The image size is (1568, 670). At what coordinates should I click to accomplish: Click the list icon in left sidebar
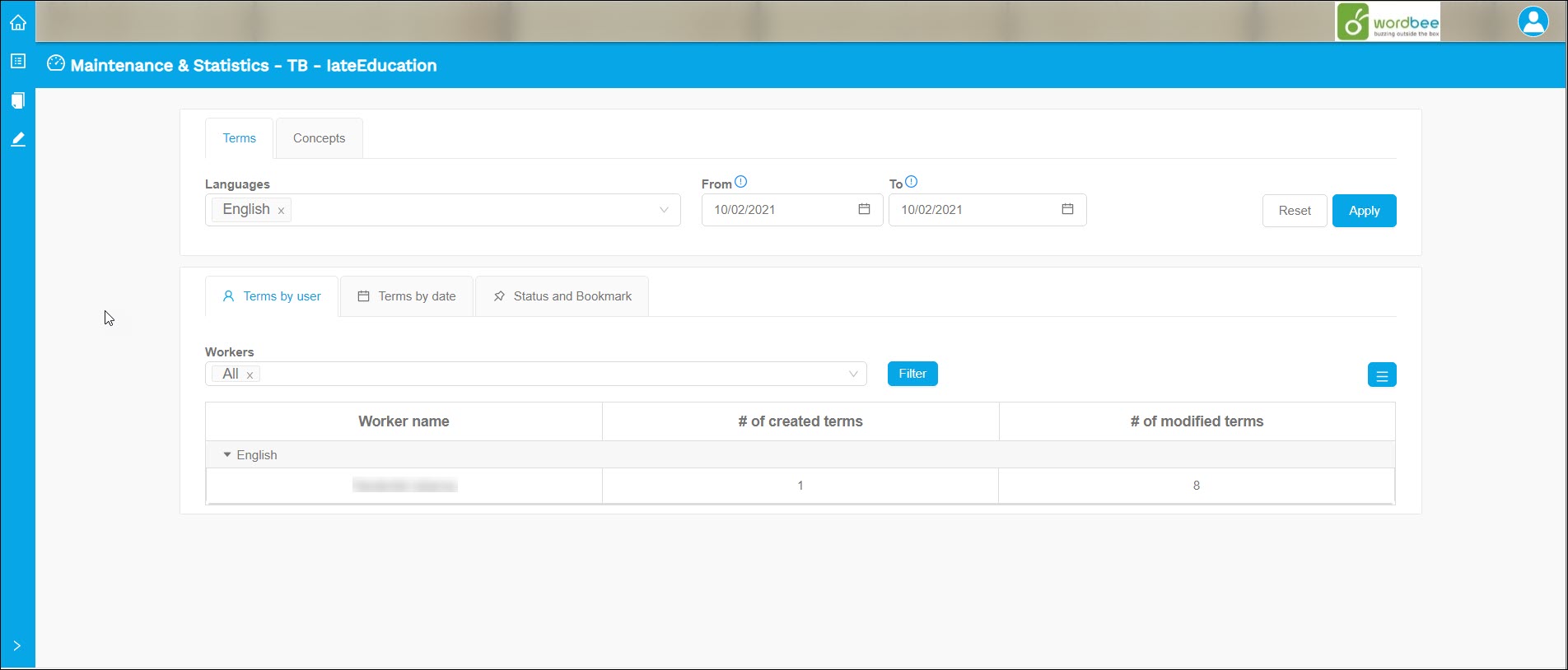(x=17, y=61)
